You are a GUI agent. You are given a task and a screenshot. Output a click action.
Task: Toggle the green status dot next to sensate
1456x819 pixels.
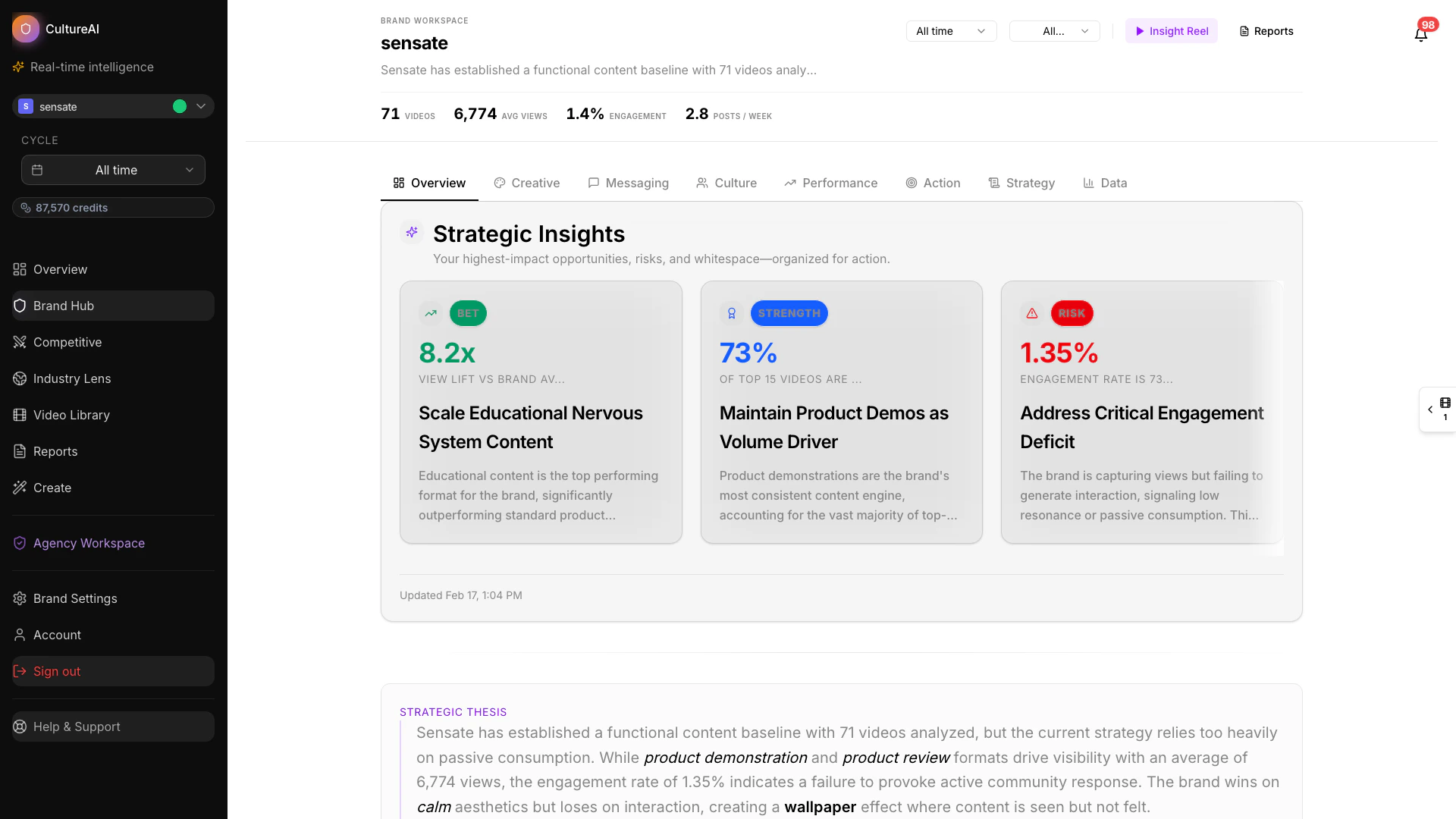click(180, 106)
